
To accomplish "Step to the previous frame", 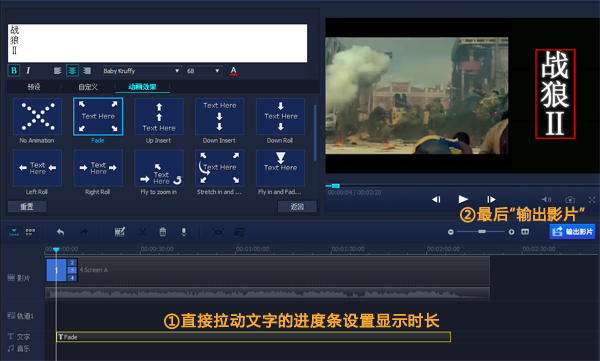I will pyautogui.click(x=436, y=199).
